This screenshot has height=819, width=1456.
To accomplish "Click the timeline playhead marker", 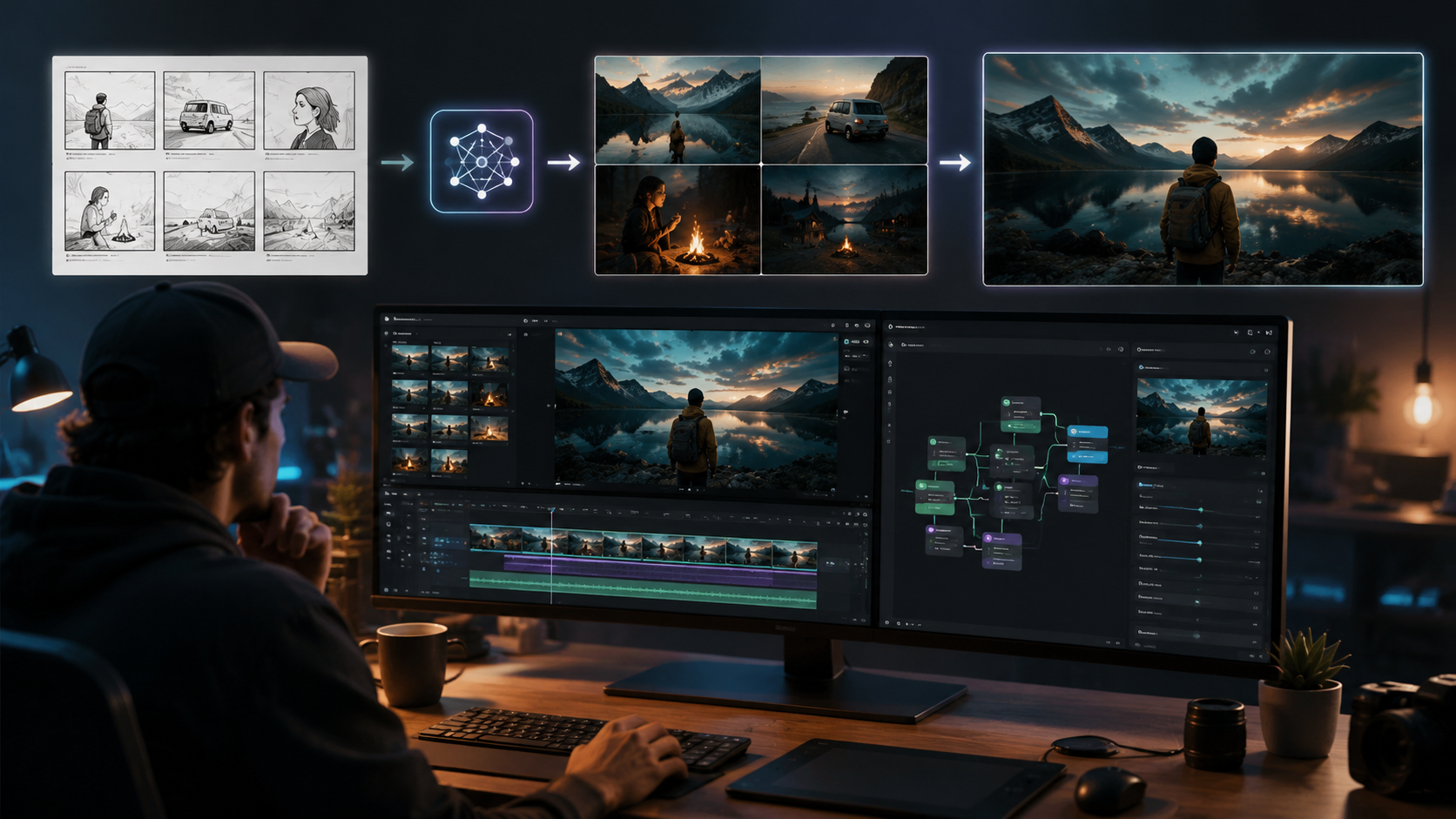I will coord(551,510).
